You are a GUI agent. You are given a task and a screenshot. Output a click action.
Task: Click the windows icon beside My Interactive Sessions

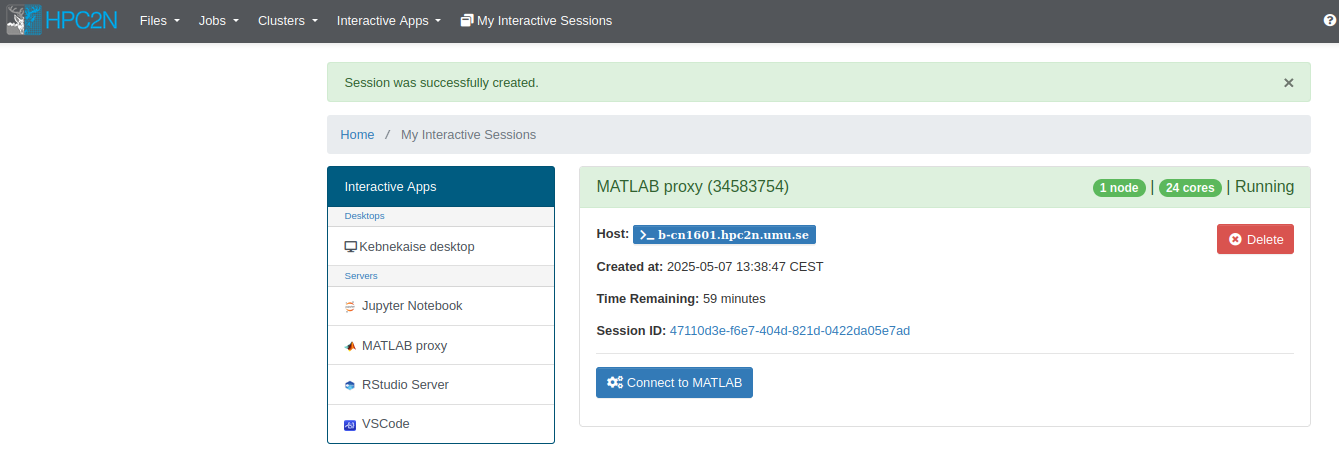[x=467, y=20]
